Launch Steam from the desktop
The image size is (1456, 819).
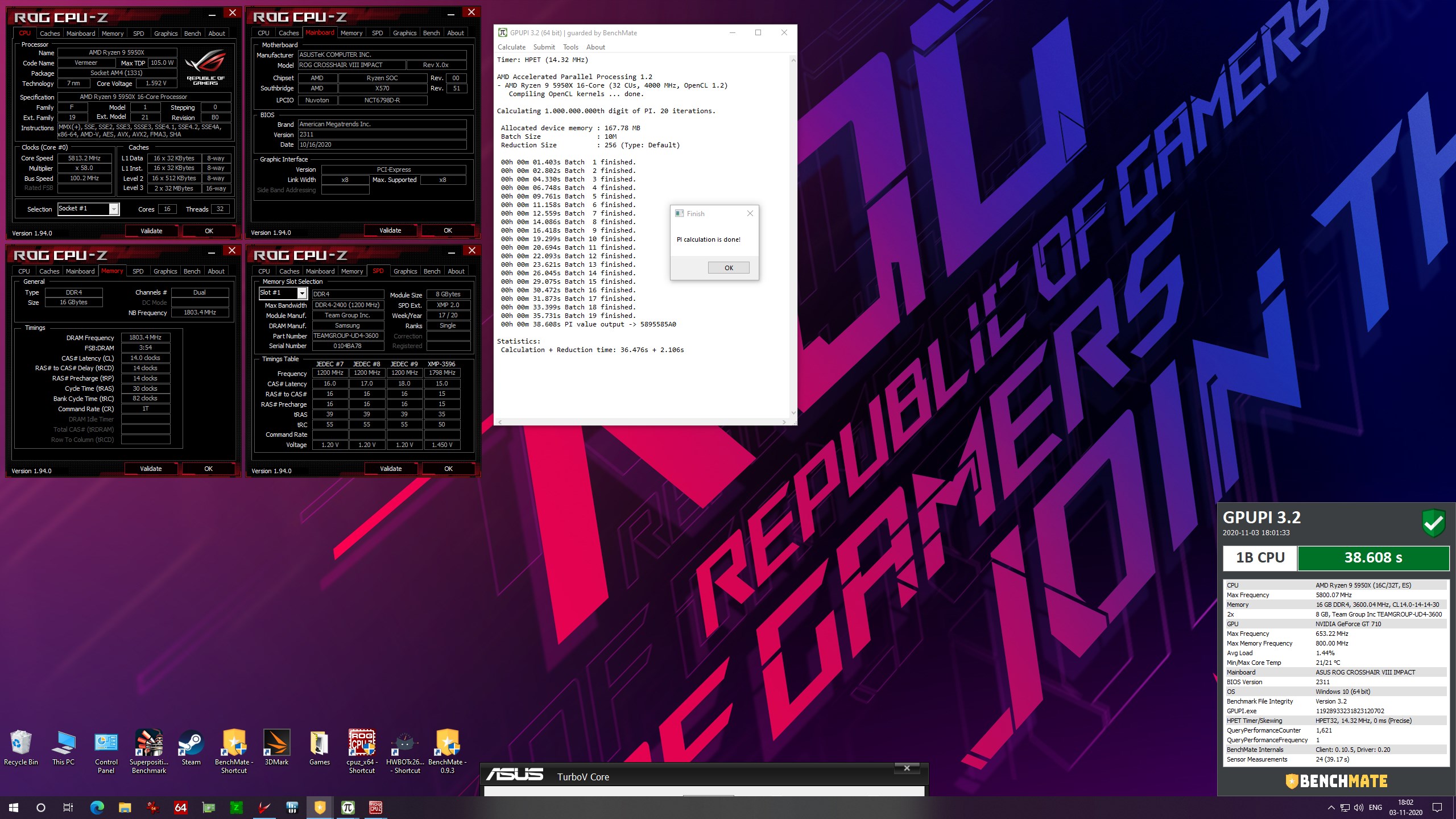point(191,748)
